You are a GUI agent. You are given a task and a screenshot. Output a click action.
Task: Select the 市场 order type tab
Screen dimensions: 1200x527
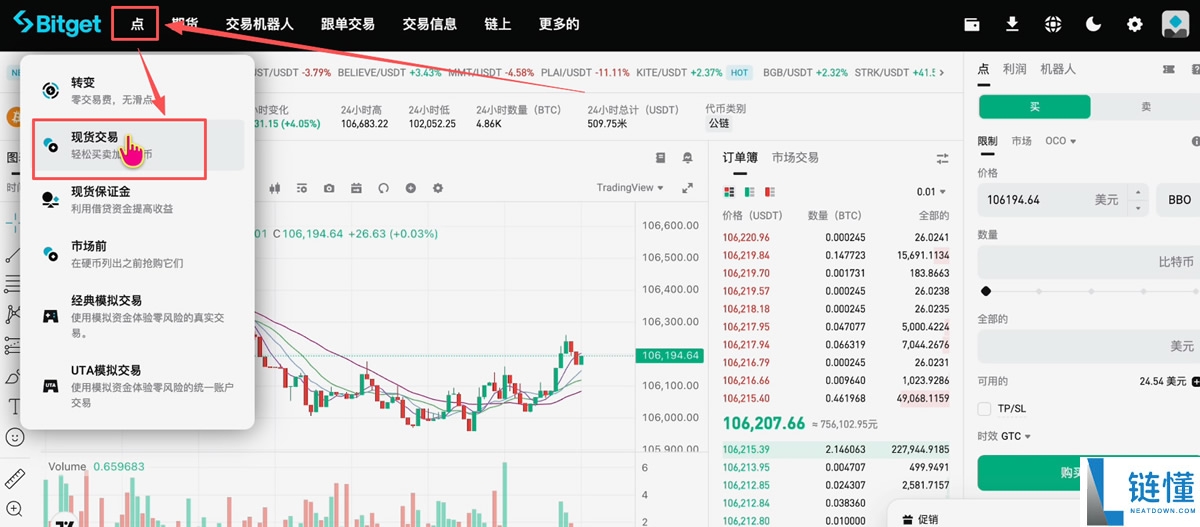(x=1021, y=141)
